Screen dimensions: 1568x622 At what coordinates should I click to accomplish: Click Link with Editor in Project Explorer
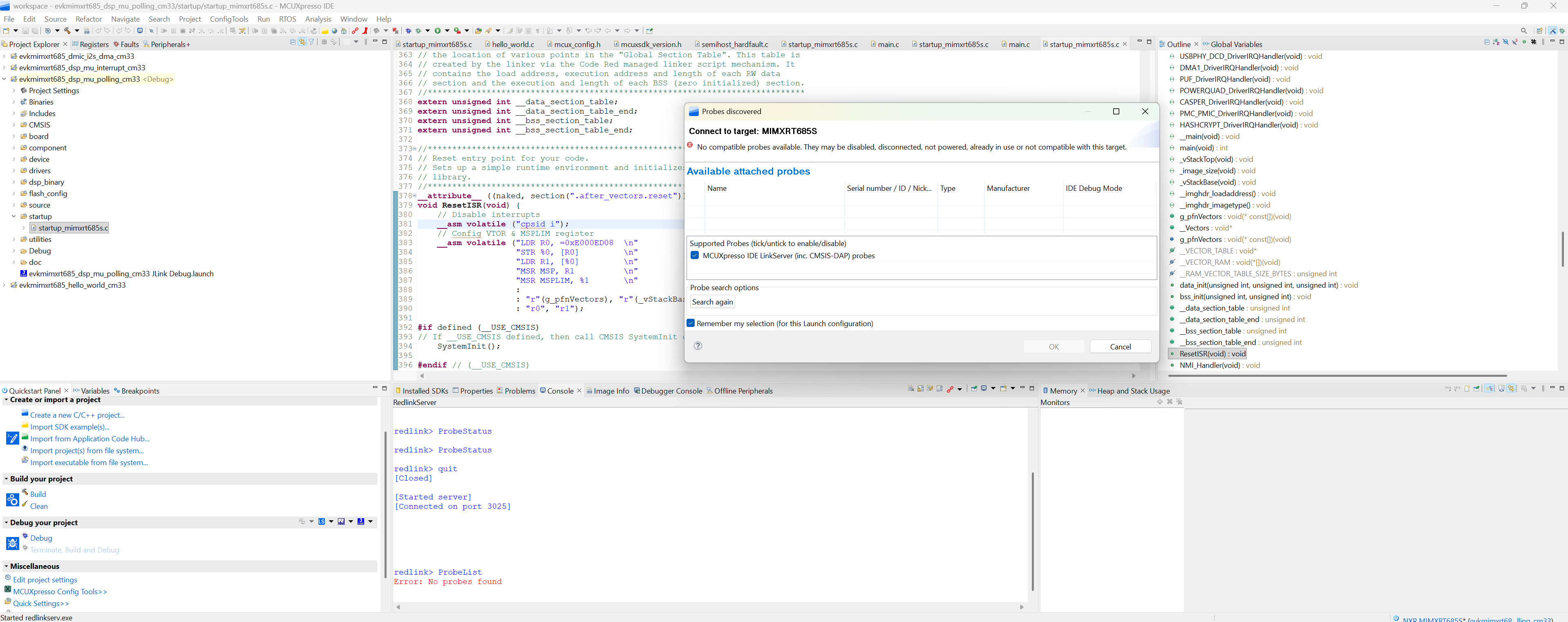point(302,42)
